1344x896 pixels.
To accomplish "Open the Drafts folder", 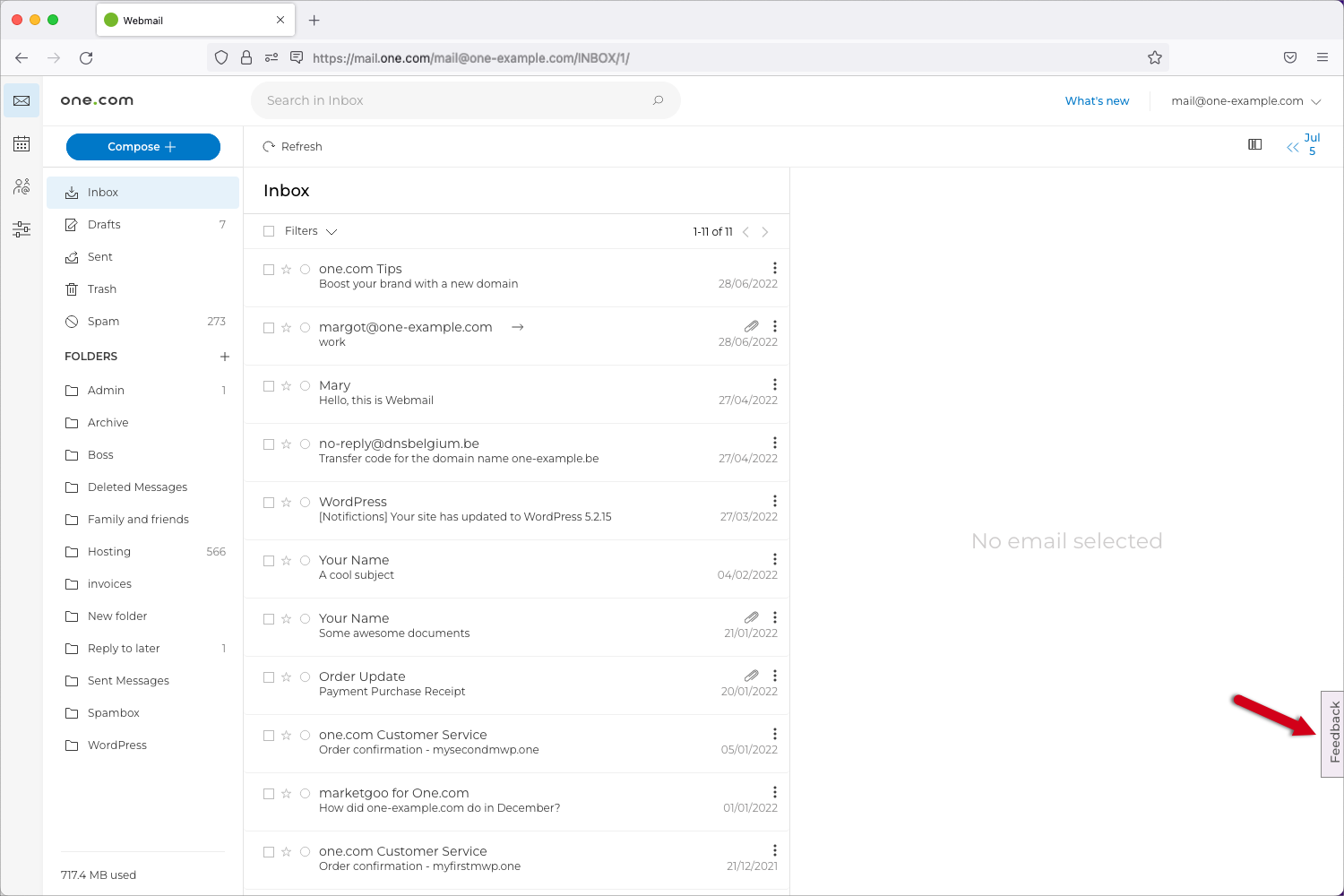I will pos(104,225).
